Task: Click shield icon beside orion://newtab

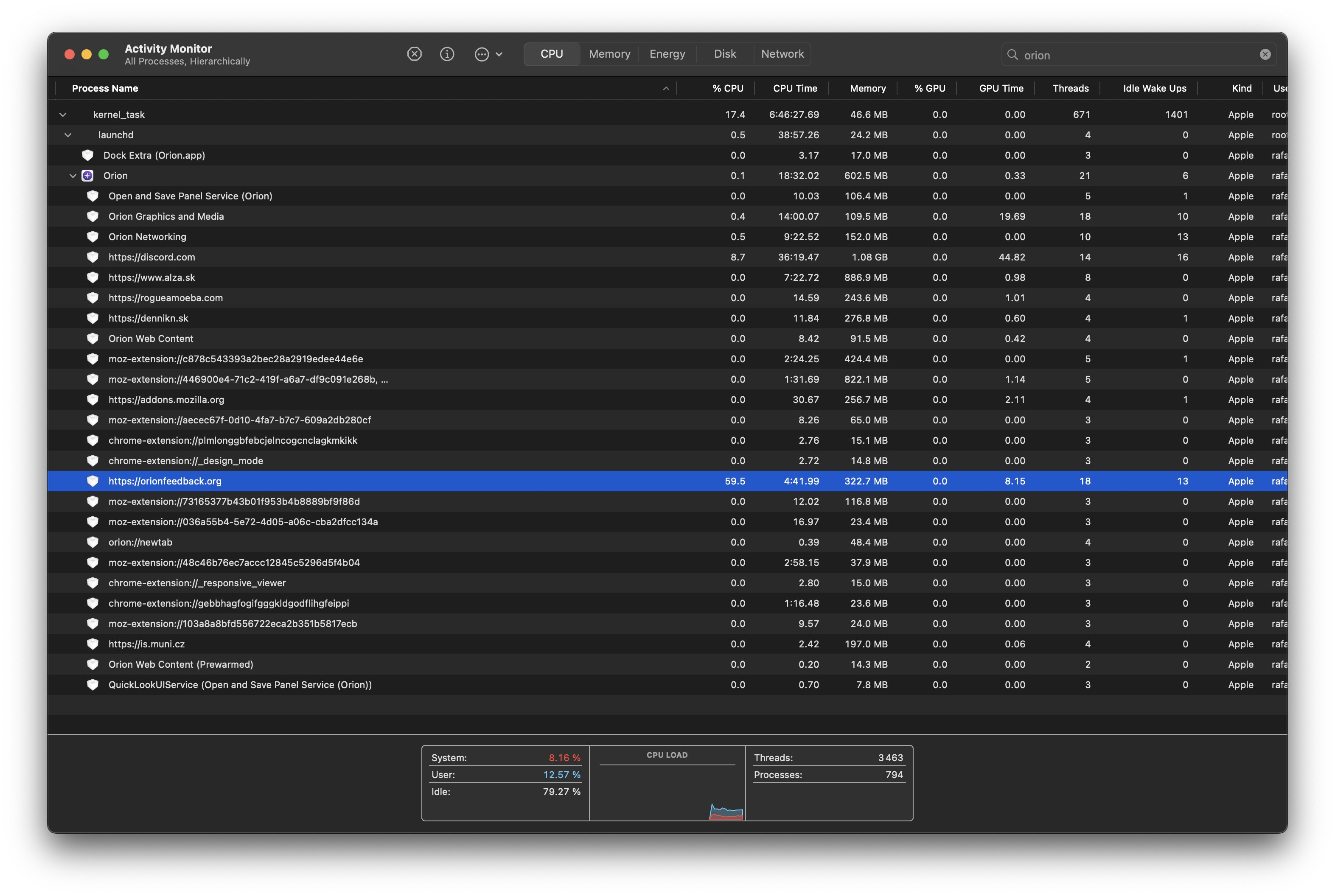Action: [93, 542]
